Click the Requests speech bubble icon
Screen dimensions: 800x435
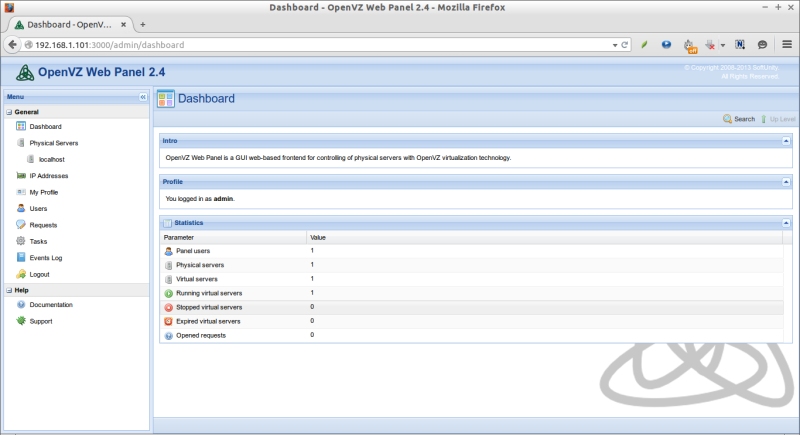[21, 224]
